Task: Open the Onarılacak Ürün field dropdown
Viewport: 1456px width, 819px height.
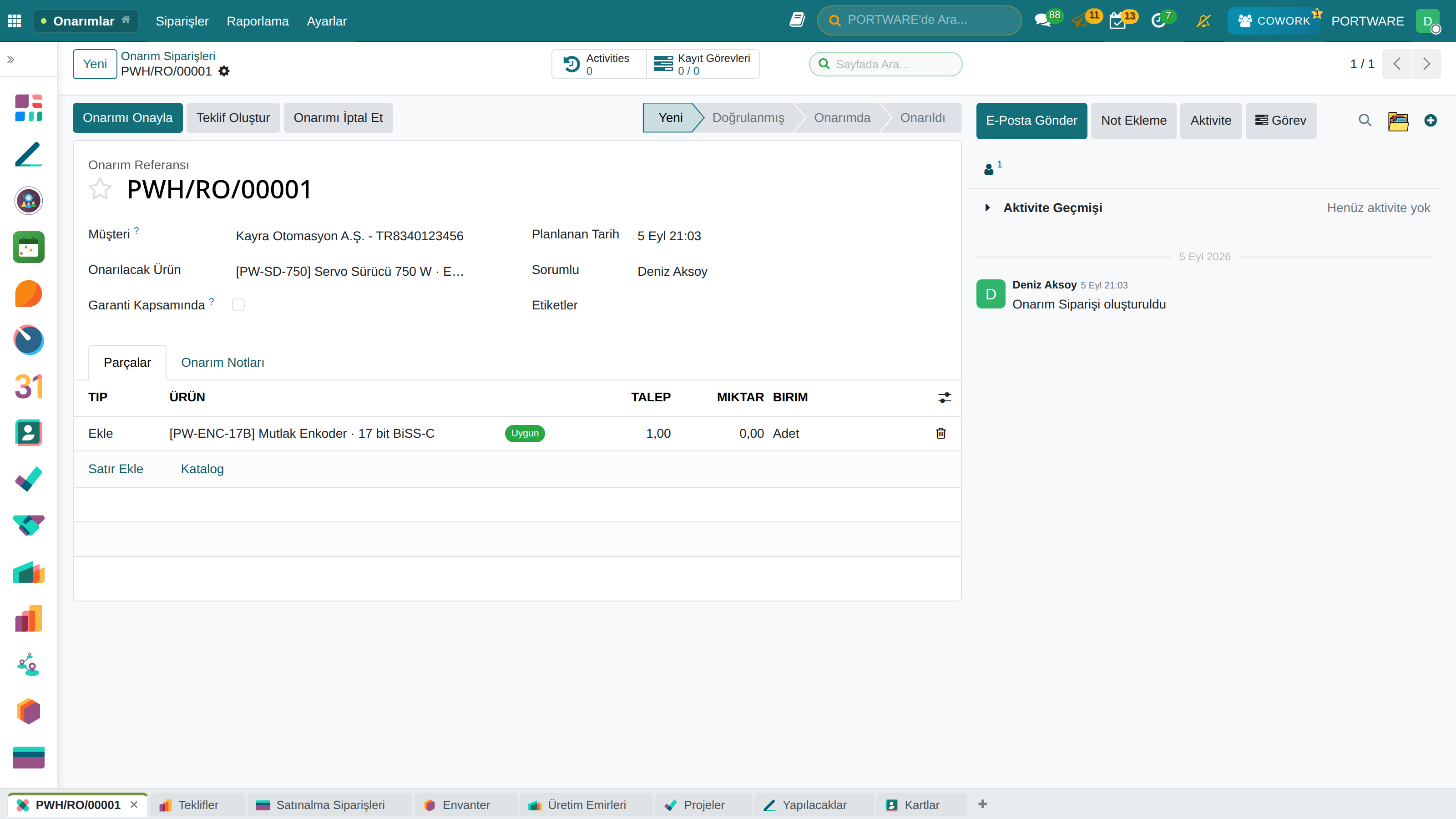Action: coord(349,271)
